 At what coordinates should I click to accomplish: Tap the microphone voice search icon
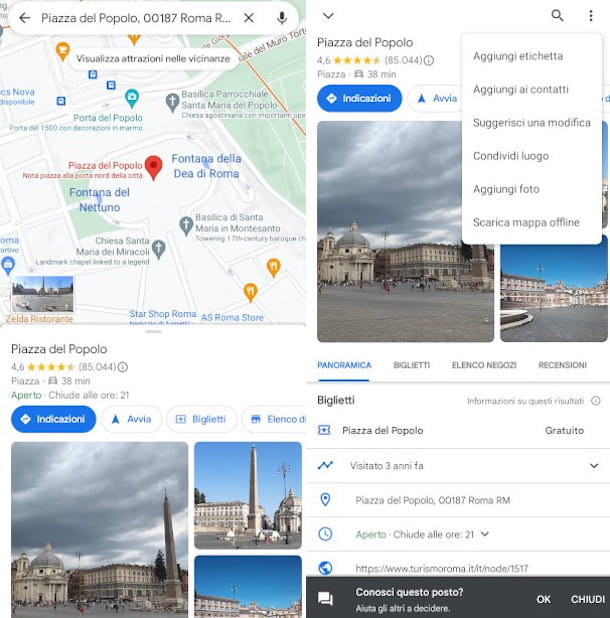coord(282,18)
